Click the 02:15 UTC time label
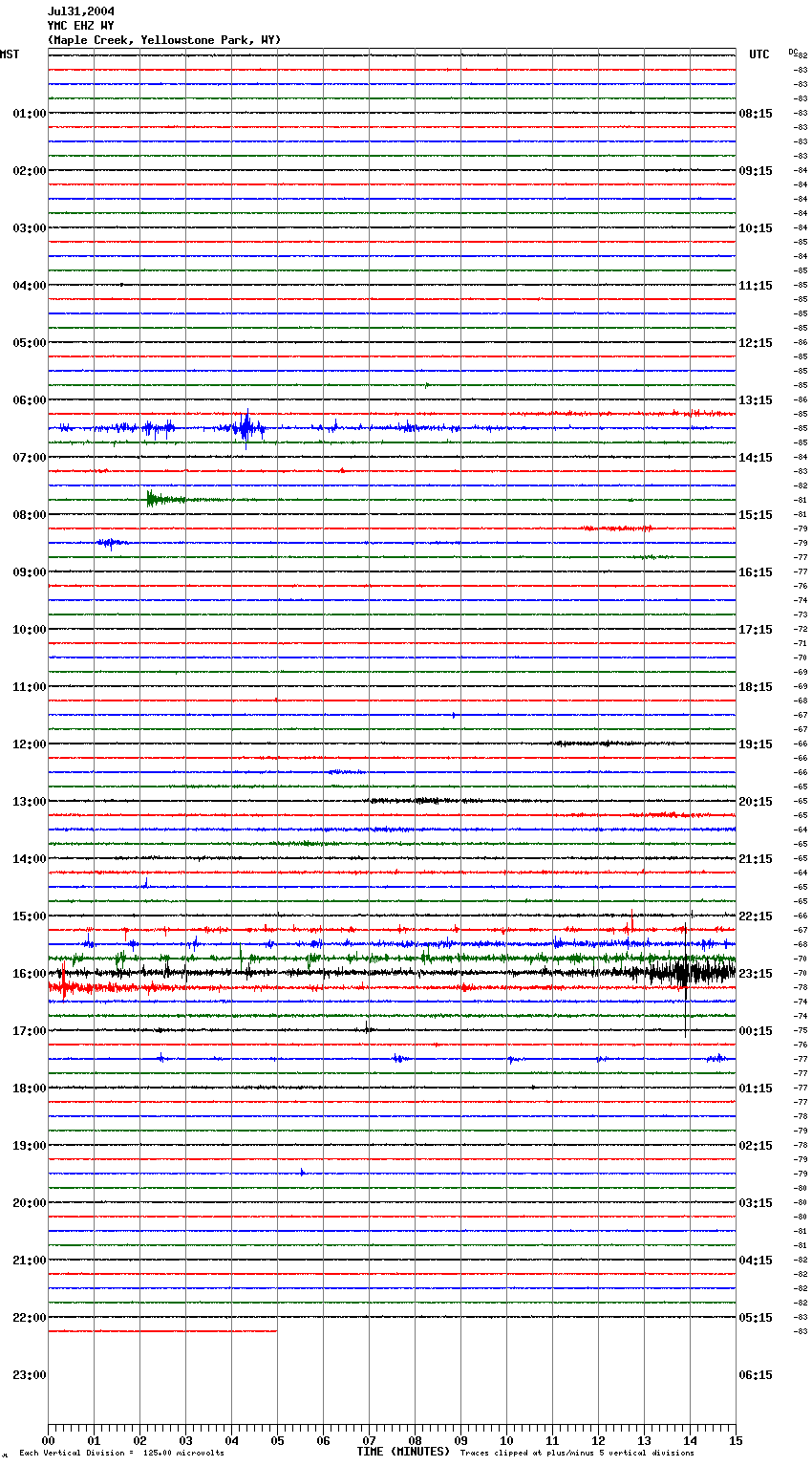Screen dimensions: 812x1466 [x=756, y=1146]
